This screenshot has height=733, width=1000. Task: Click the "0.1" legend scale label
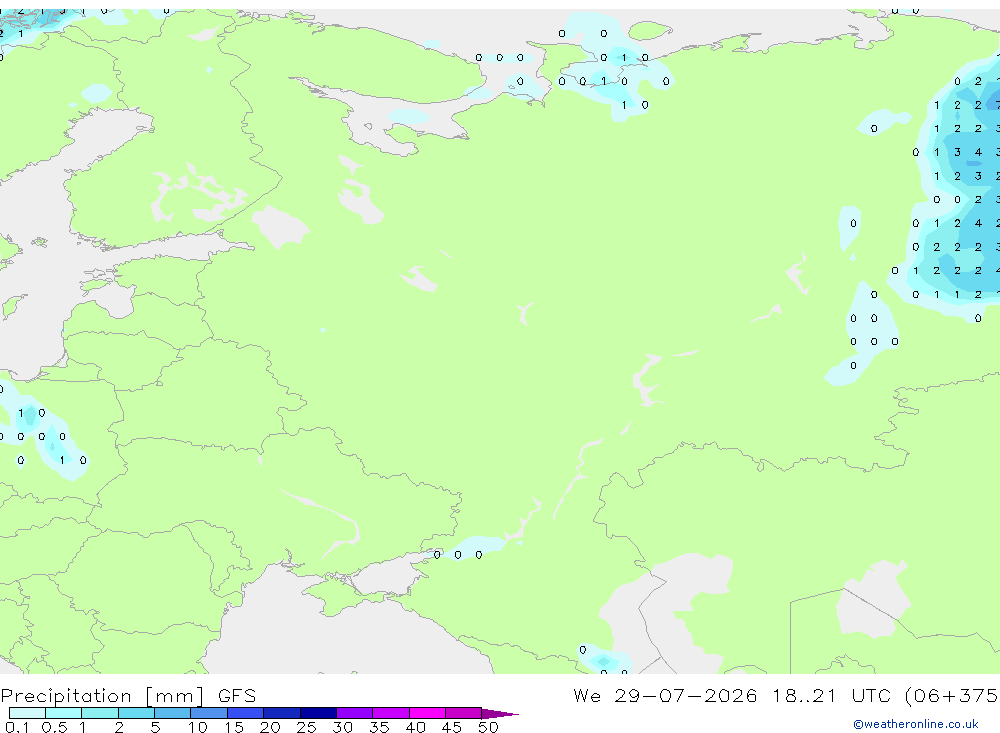[17, 727]
